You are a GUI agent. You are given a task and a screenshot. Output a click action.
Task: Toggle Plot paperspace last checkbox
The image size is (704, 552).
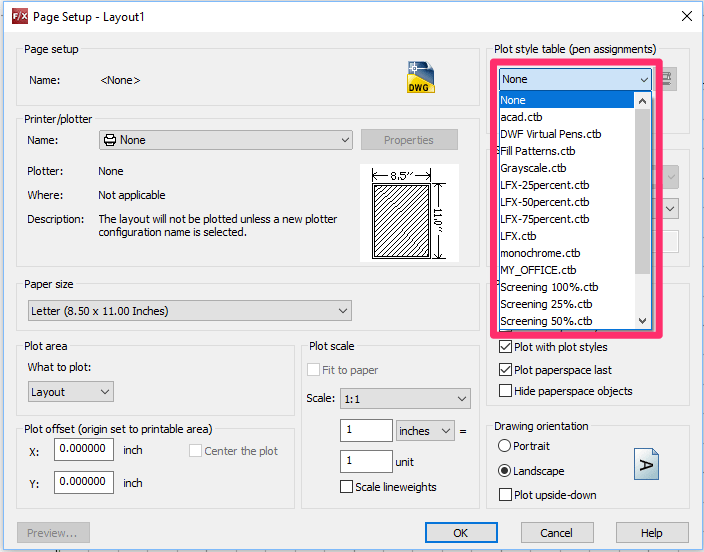click(505, 370)
